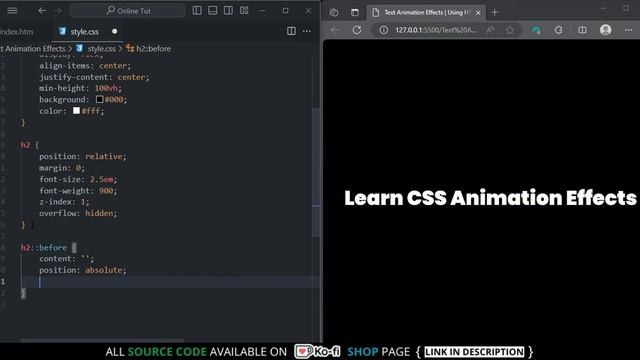Open browser extensions refresh-style icon
The width and height of the screenshot is (640, 360).
559,30
